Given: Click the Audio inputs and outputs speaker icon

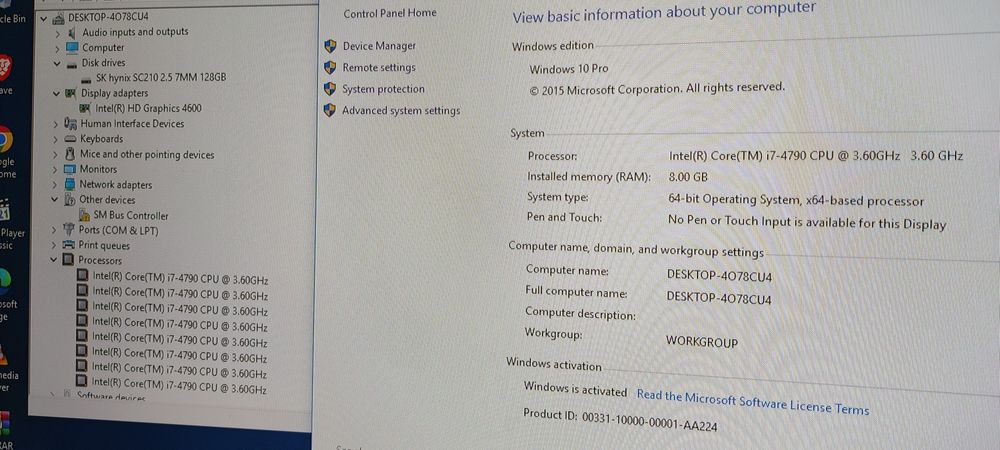Looking at the screenshot, I should tap(71, 33).
